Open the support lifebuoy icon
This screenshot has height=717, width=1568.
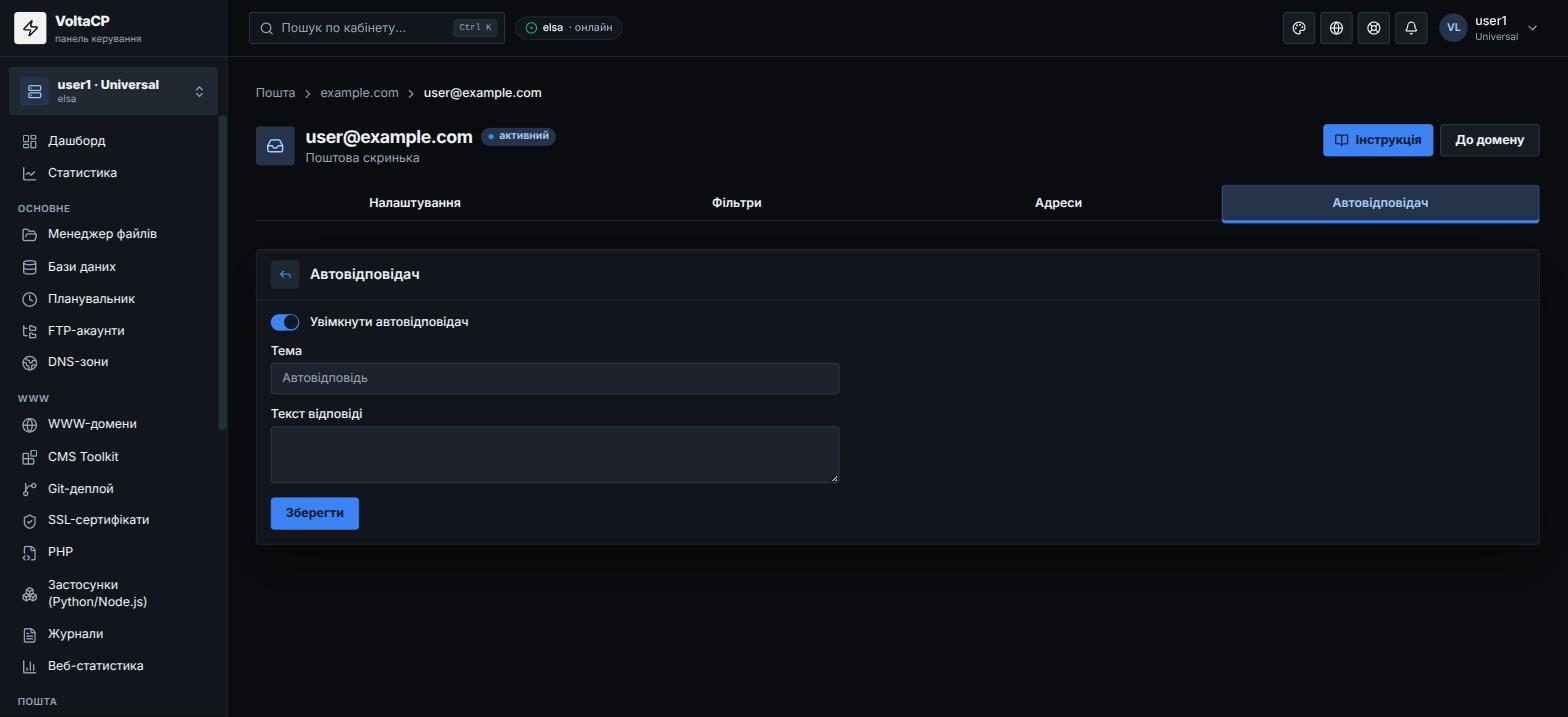click(1374, 28)
